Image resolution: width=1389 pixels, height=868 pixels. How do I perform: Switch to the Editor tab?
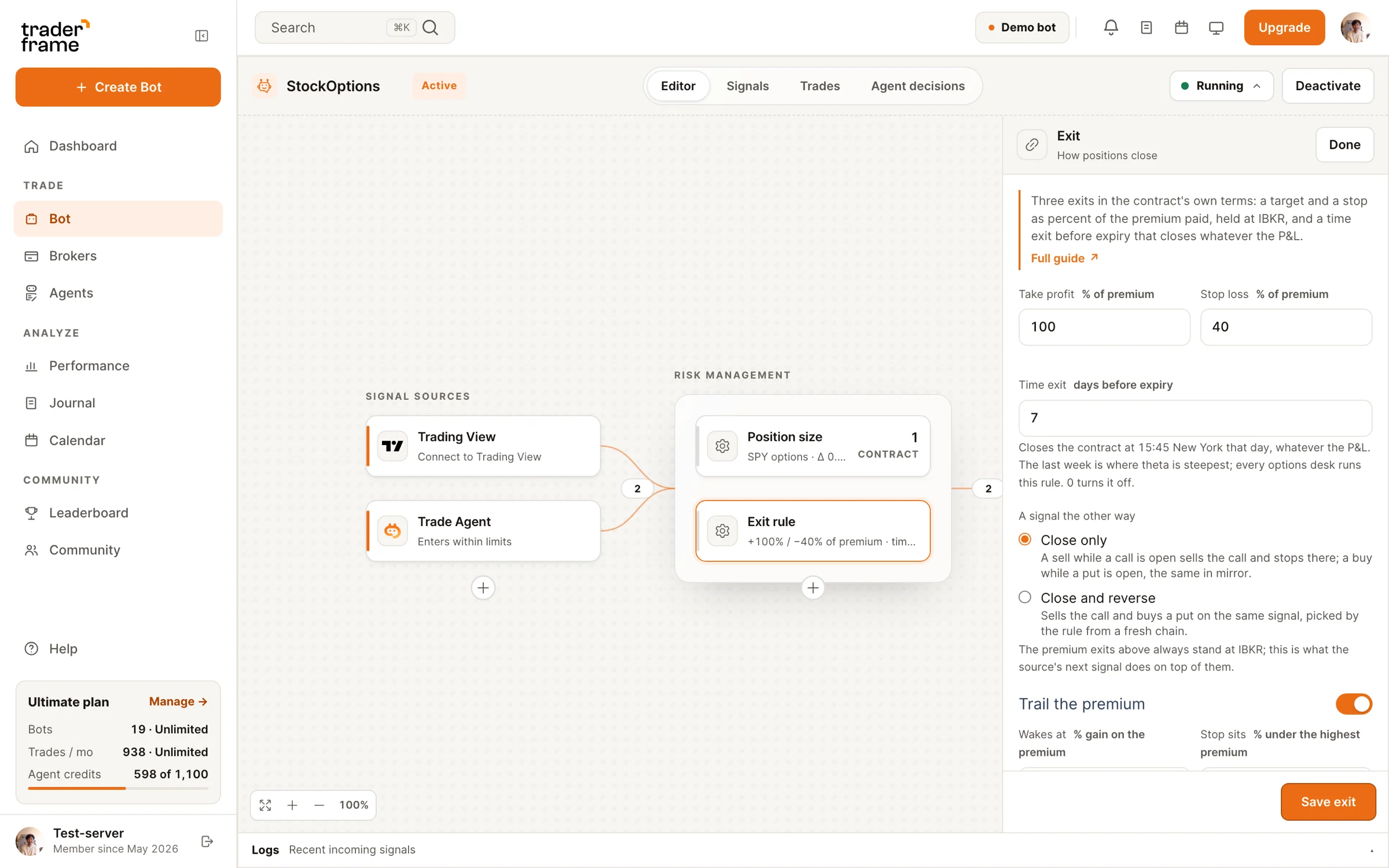click(678, 86)
